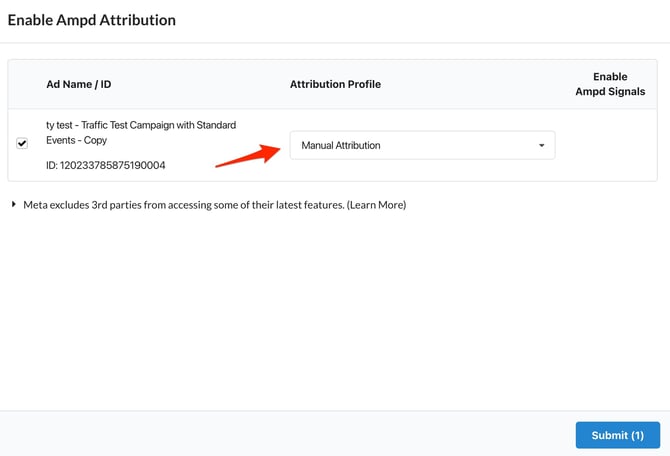Click the Enable Ampd Signals column header
This screenshot has width=670, height=456.
tap(610, 84)
